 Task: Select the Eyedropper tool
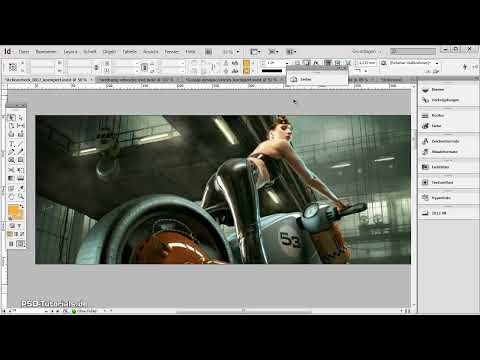(x=21, y=188)
